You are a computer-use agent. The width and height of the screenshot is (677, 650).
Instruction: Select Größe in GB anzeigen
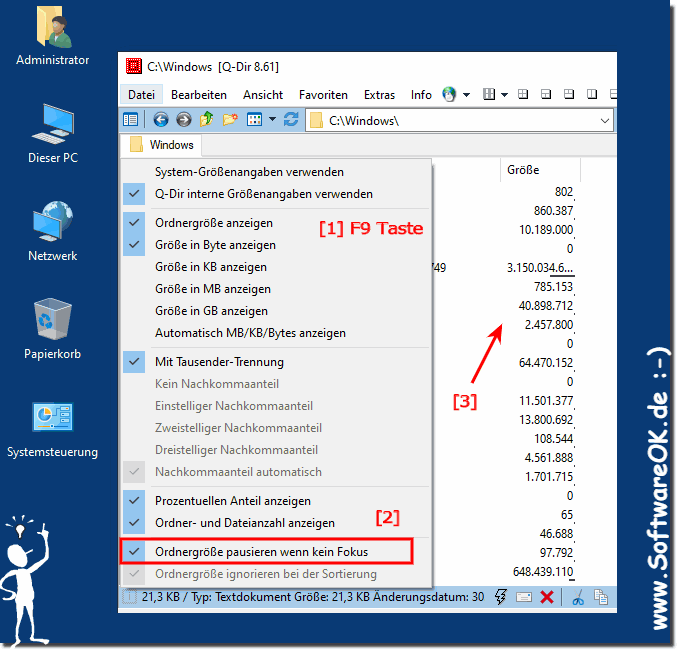click(x=276, y=311)
